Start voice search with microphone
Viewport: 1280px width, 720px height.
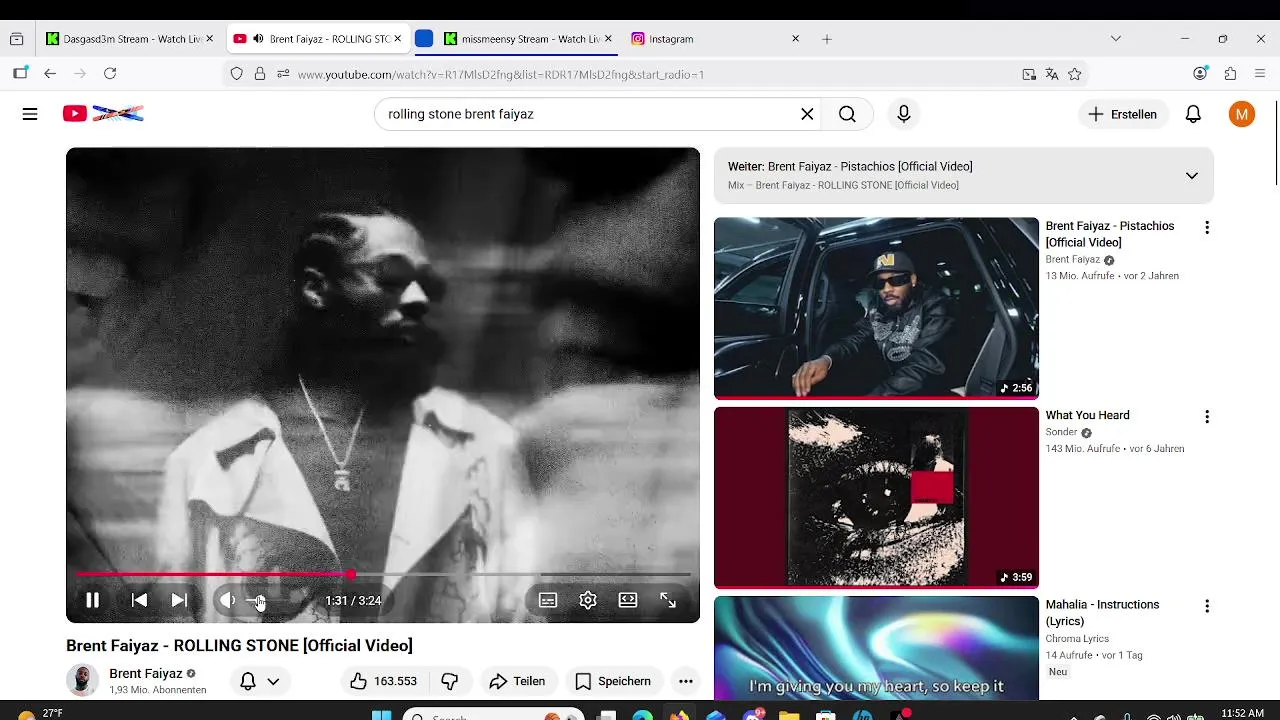[x=903, y=114]
